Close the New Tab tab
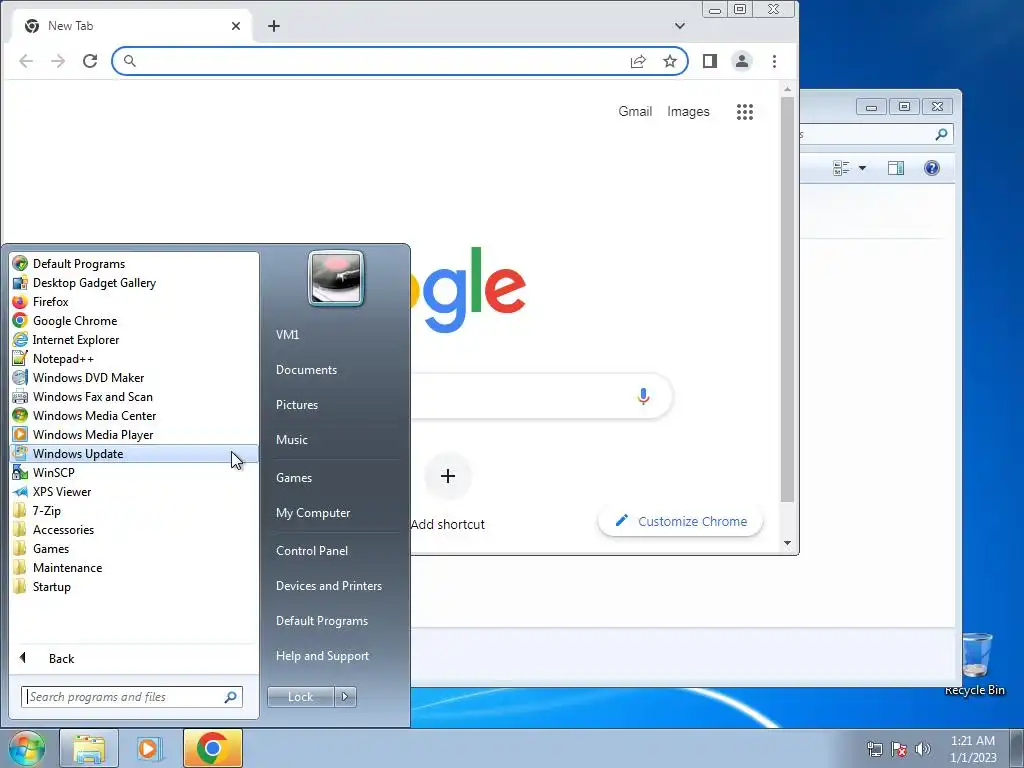The image size is (1024, 768). click(236, 26)
